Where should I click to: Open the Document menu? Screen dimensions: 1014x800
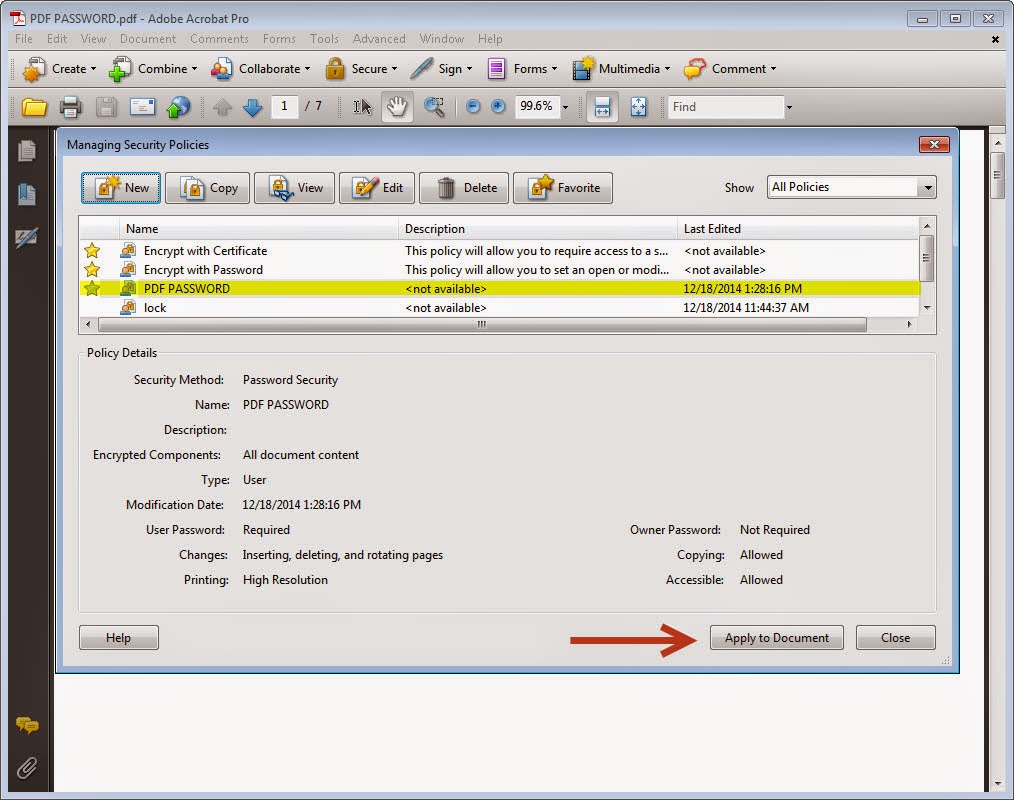147,39
